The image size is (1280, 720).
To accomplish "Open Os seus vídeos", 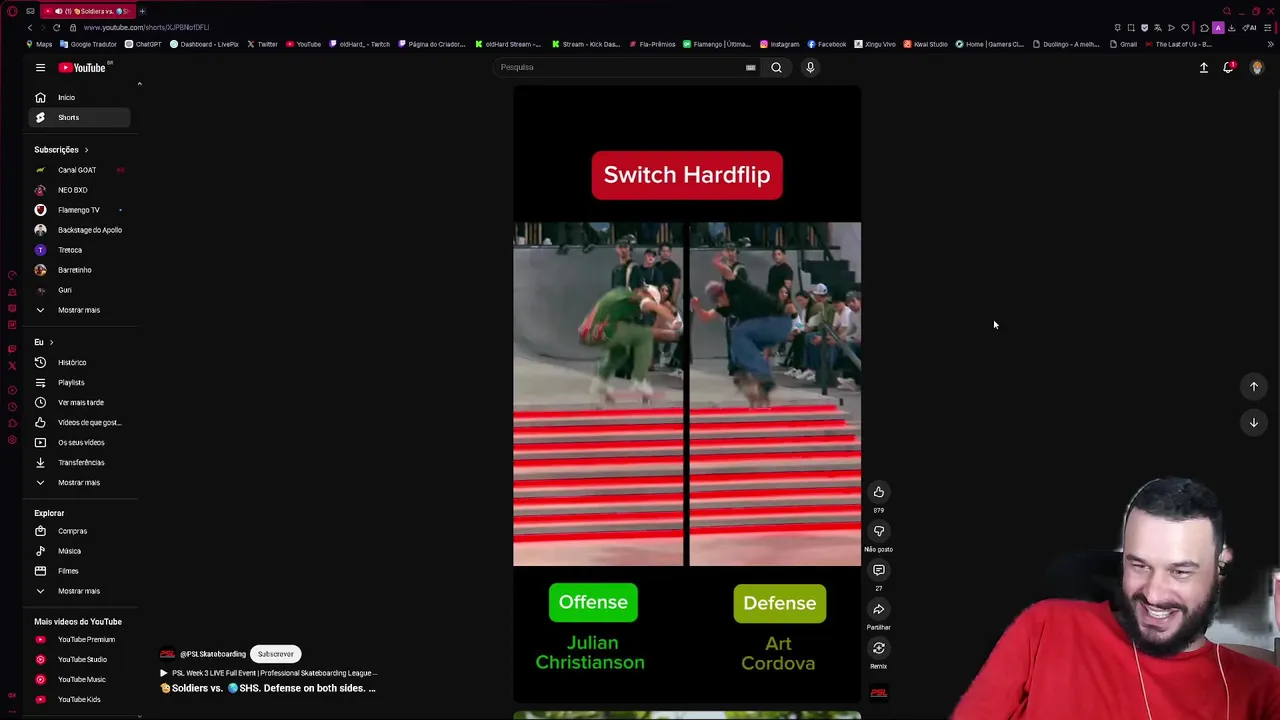I will [x=80, y=442].
